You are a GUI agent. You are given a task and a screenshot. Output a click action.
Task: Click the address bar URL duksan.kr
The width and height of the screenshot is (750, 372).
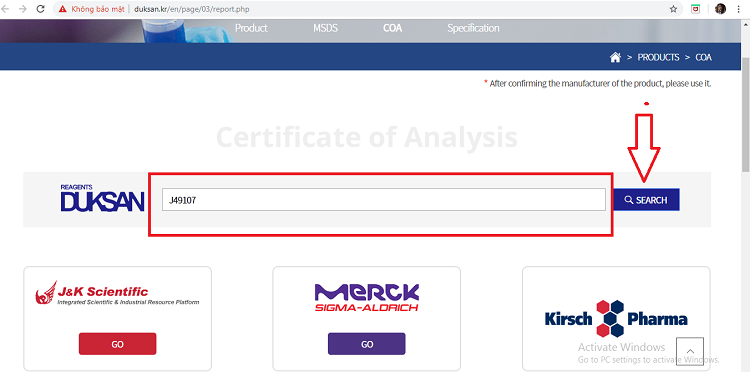tap(191, 9)
